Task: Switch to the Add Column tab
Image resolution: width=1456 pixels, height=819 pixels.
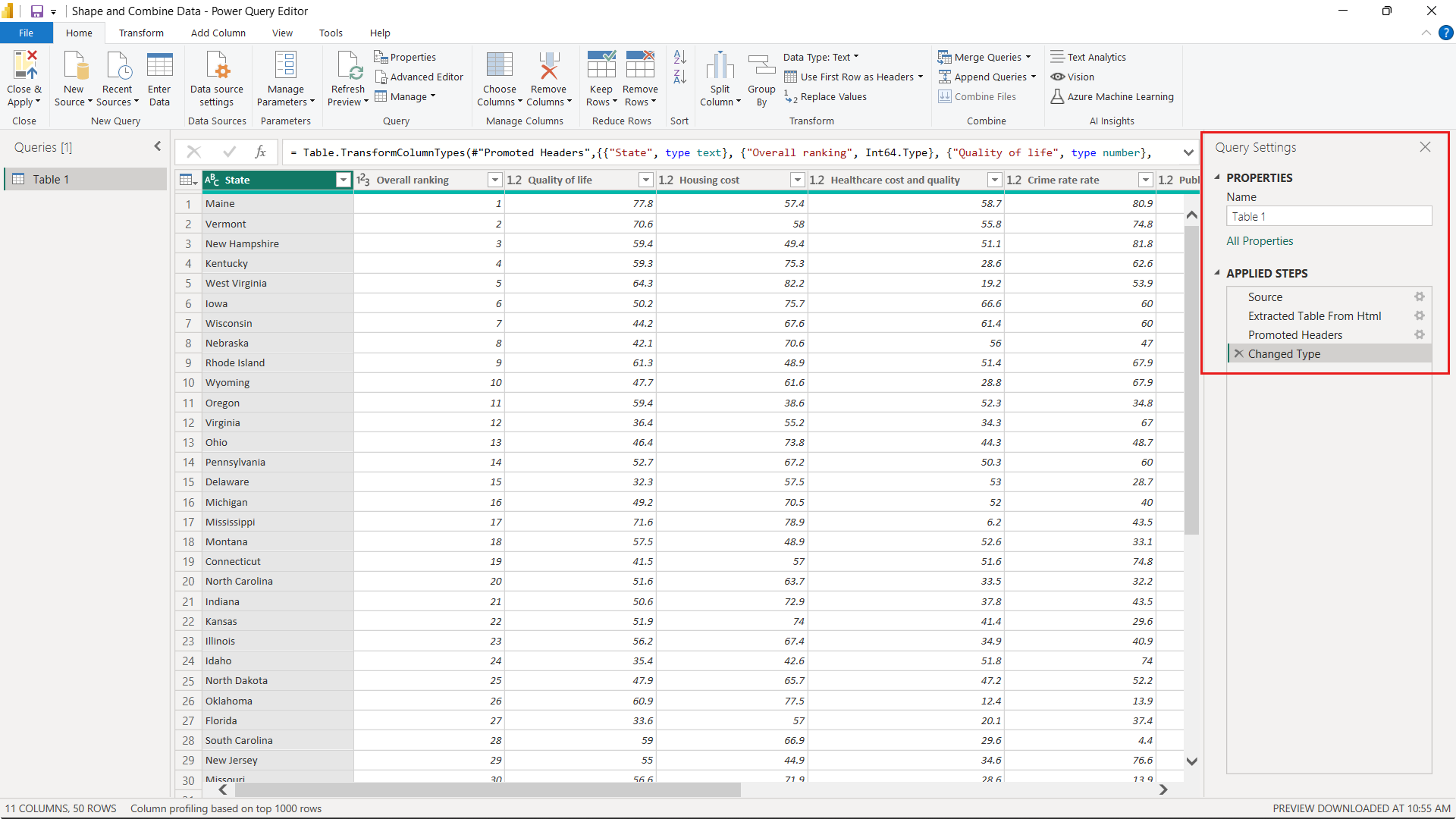Action: click(218, 33)
